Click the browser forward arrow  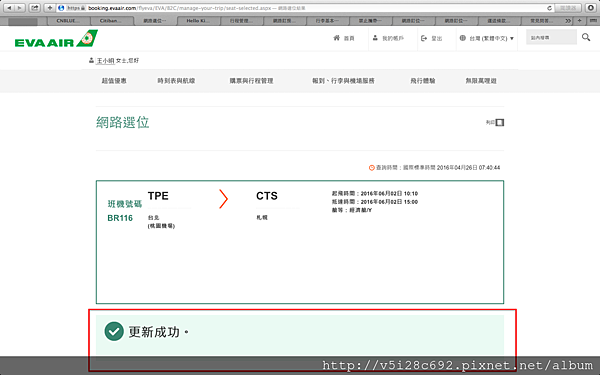(x=20, y=8)
